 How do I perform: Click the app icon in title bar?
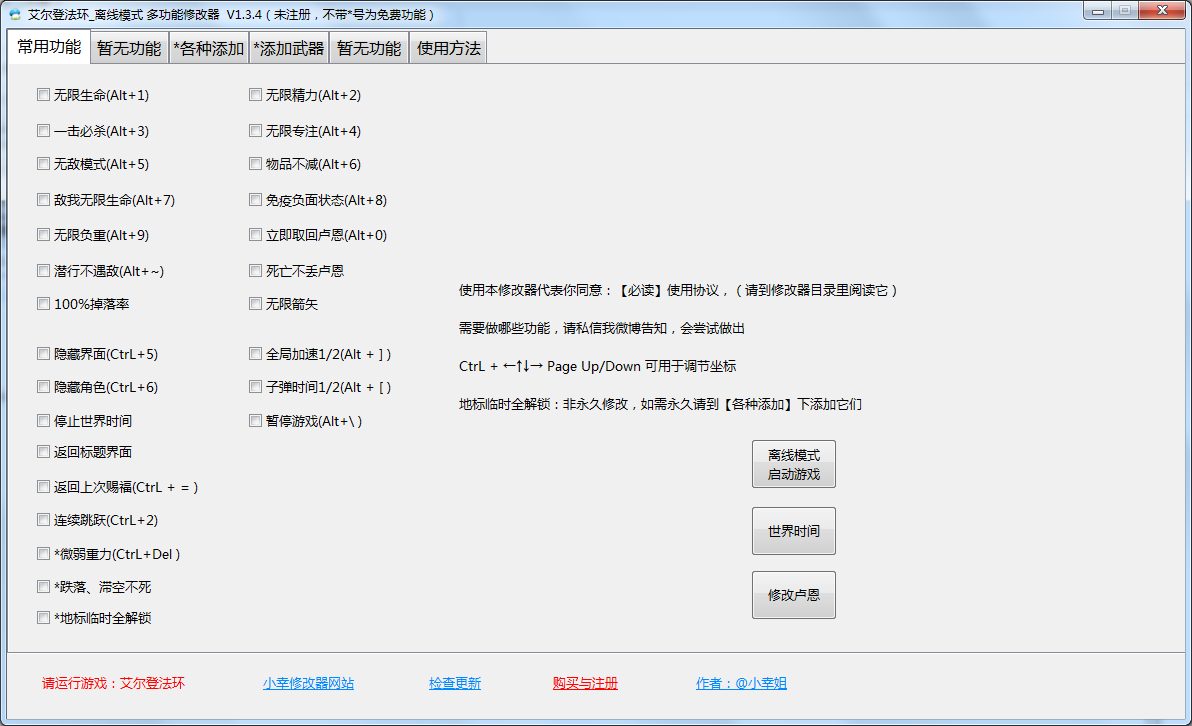coord(14,14)
